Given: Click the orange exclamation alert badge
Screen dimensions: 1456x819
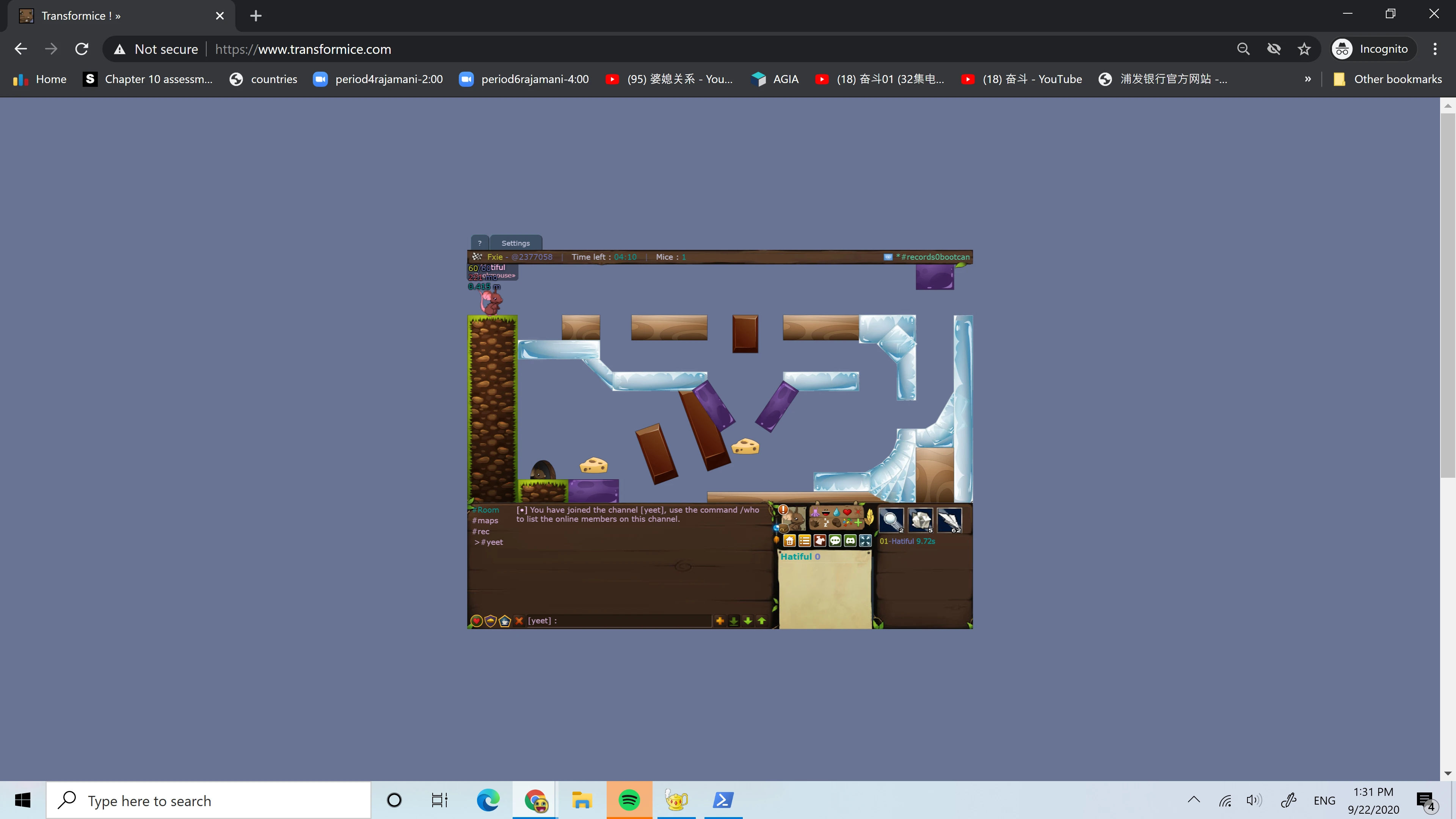Looking at the screenshot, I should coord(783,510).
